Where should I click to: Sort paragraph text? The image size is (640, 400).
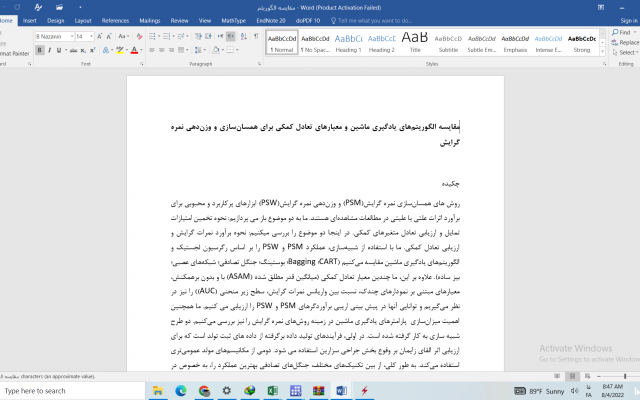point(244,36)
